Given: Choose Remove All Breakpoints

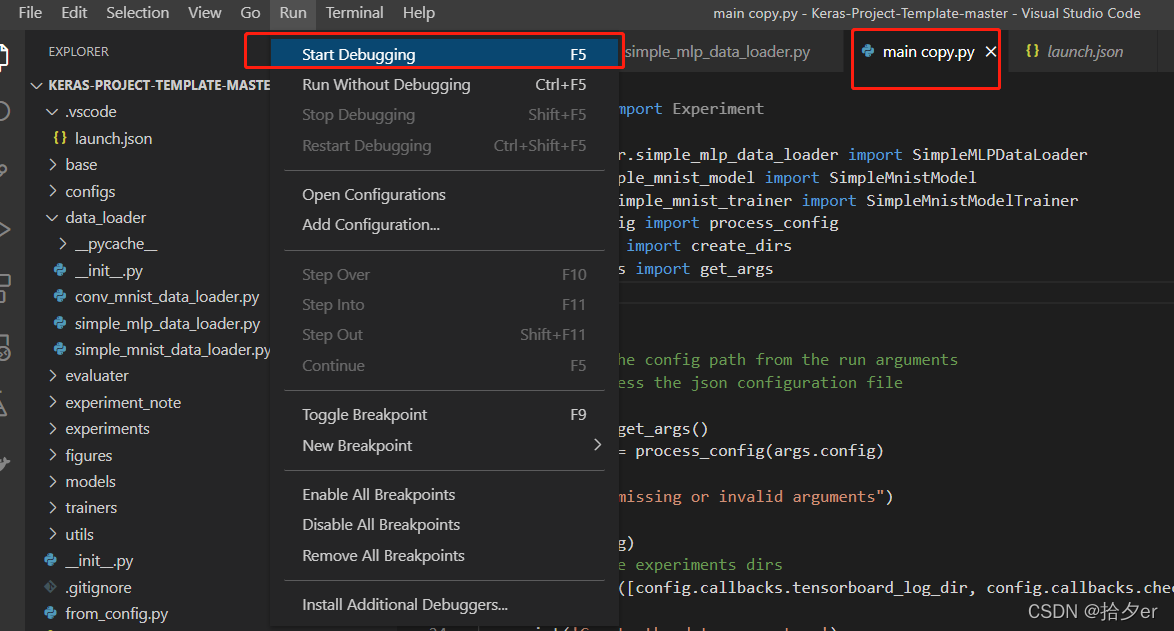Looking at the screenshot, I should tap(445, 555).
